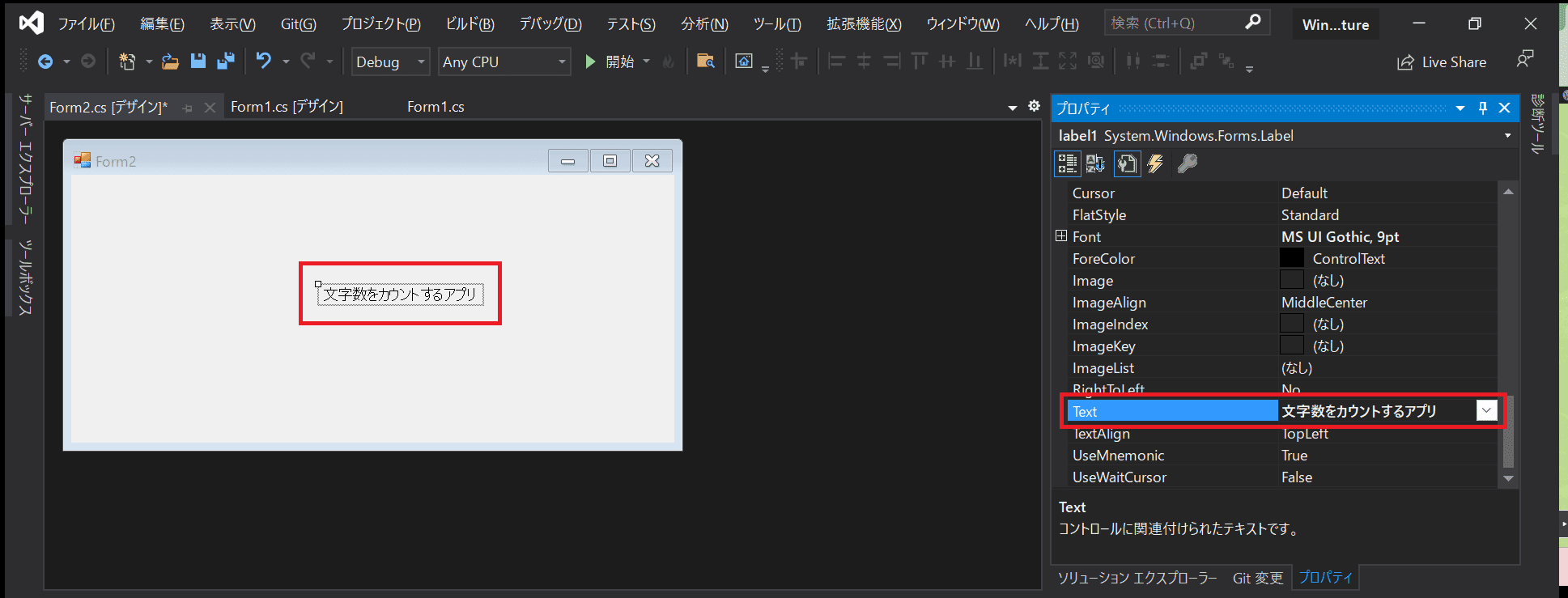The width and height of the screenshot is (1568, 598).
Task: Click the UseMnemonic True value
Action: (1294, 455)
